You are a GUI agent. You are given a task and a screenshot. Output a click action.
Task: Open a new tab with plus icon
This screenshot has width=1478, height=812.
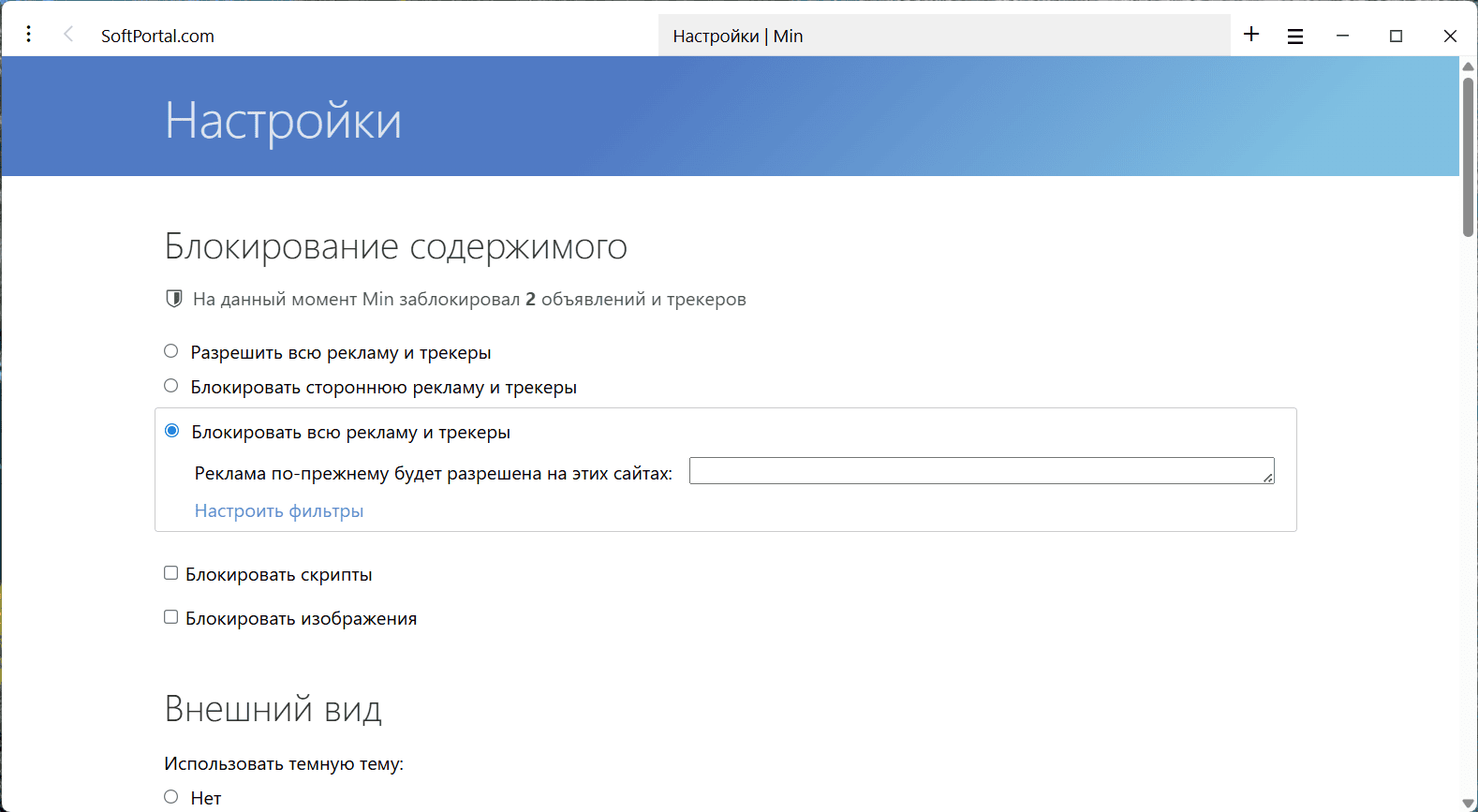pyautogui.click(x=1251, y=35)
